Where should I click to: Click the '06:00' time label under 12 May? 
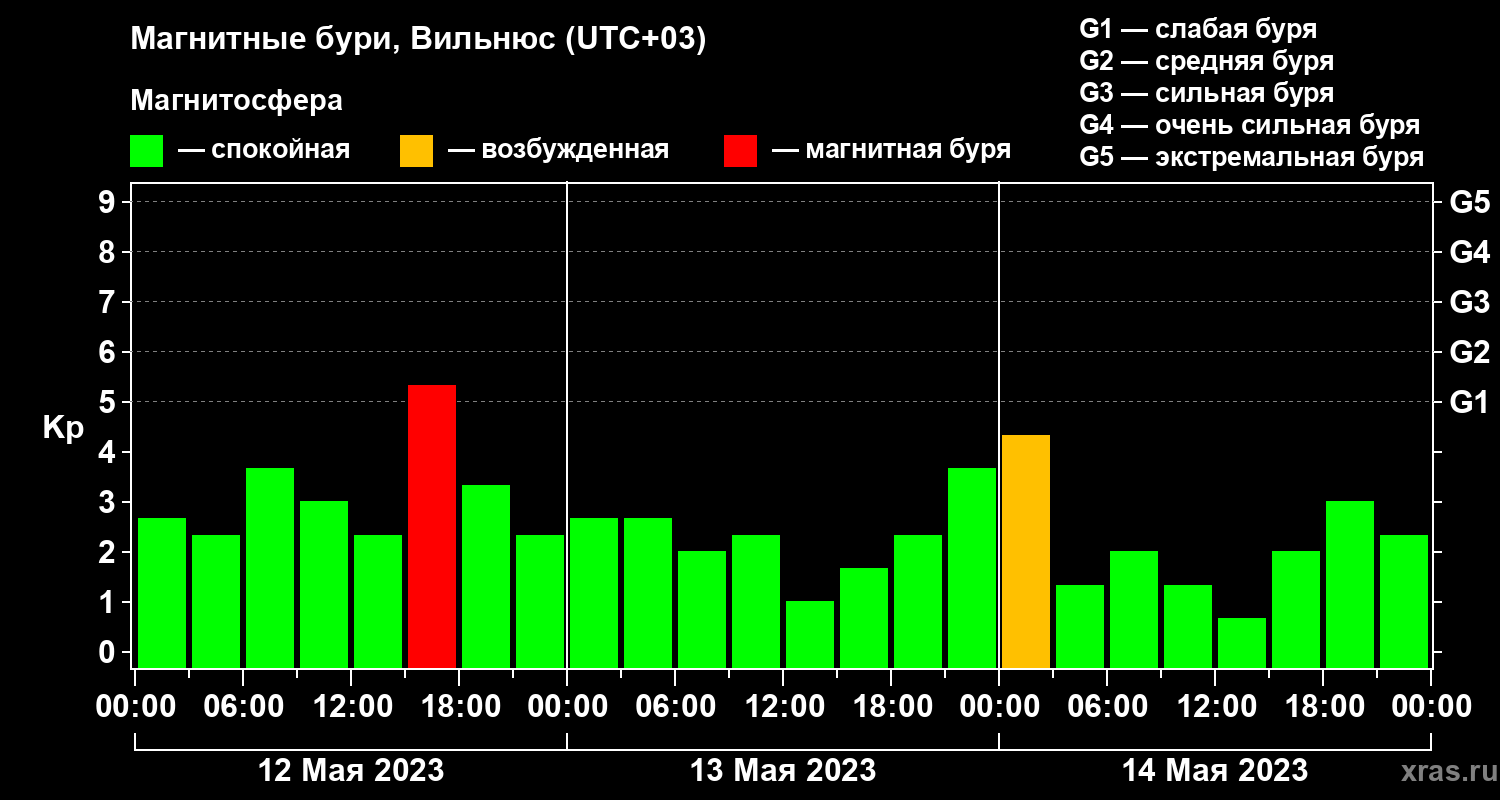click(x=243, y=707)
